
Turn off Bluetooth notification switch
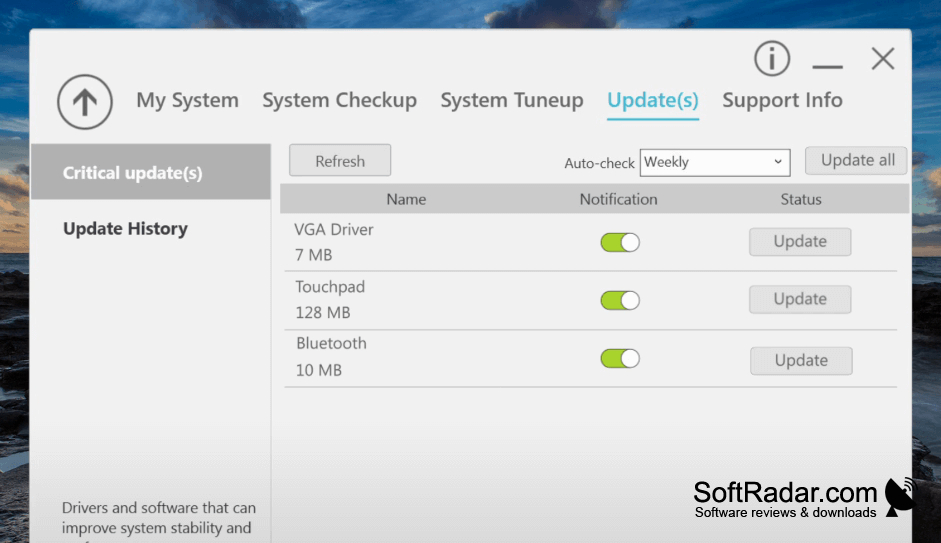click(620, 359)
